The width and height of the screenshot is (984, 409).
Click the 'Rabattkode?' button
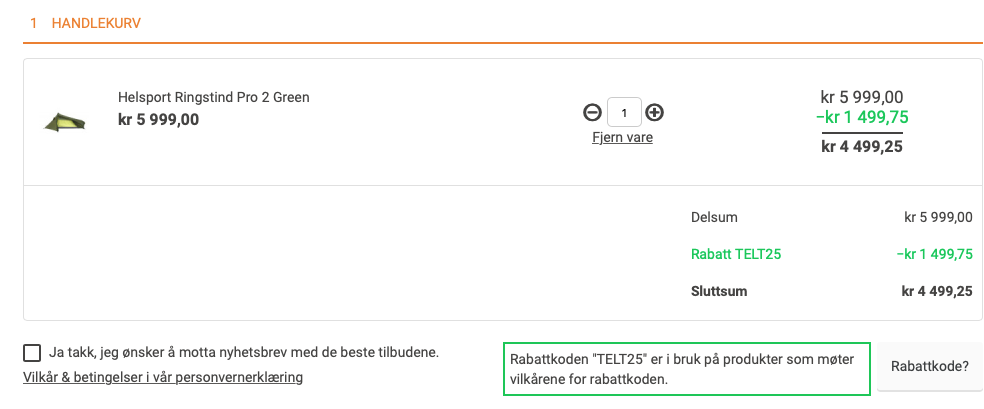point(930,367)
